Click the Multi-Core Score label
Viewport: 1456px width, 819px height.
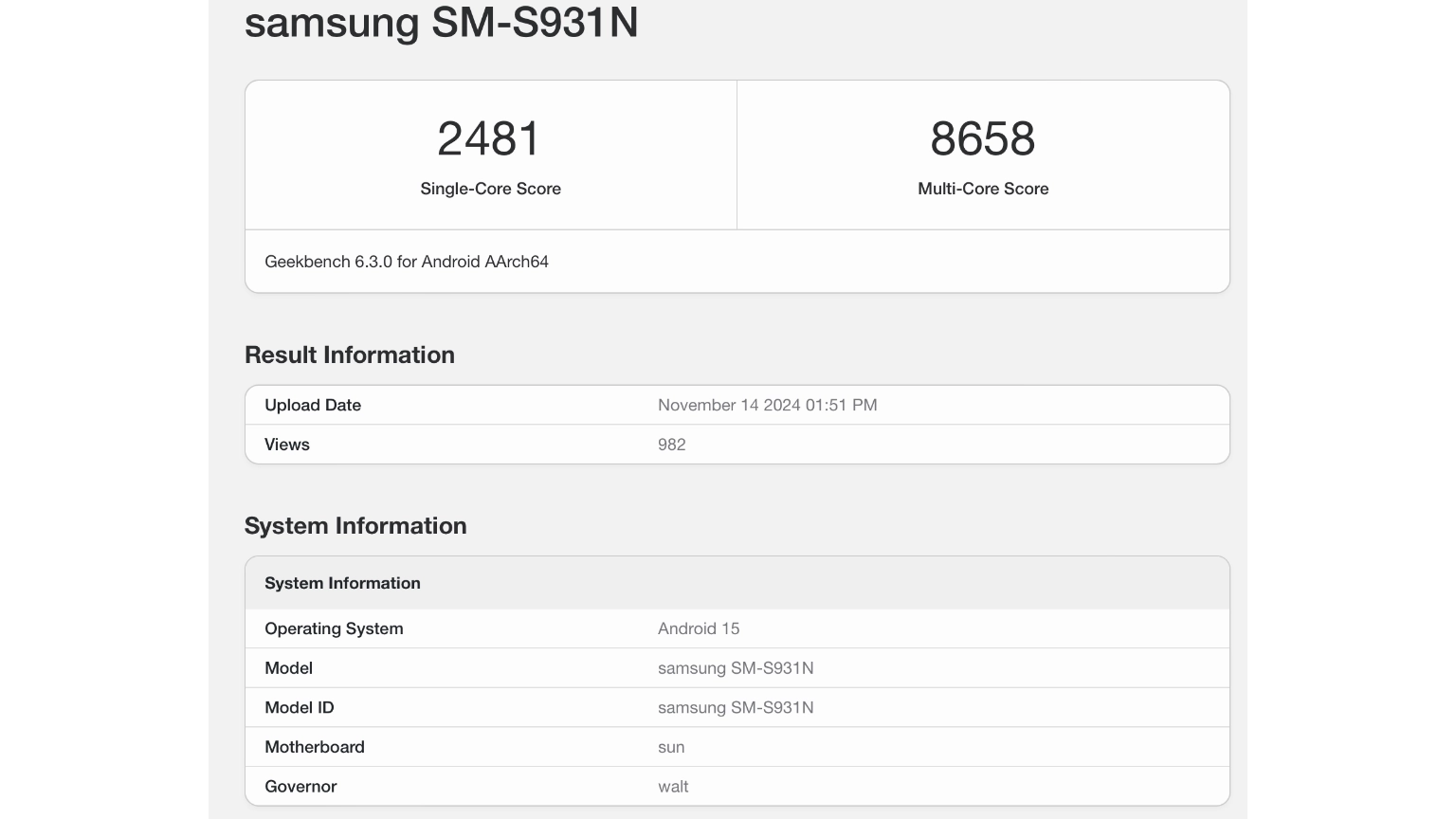[x=982, y=189]
